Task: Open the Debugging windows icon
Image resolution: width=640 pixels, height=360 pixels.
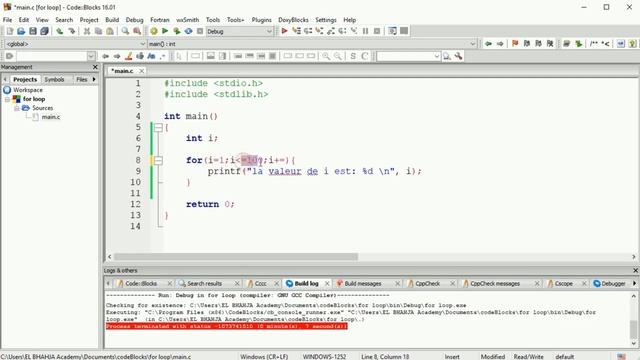Action: (392, 31)
